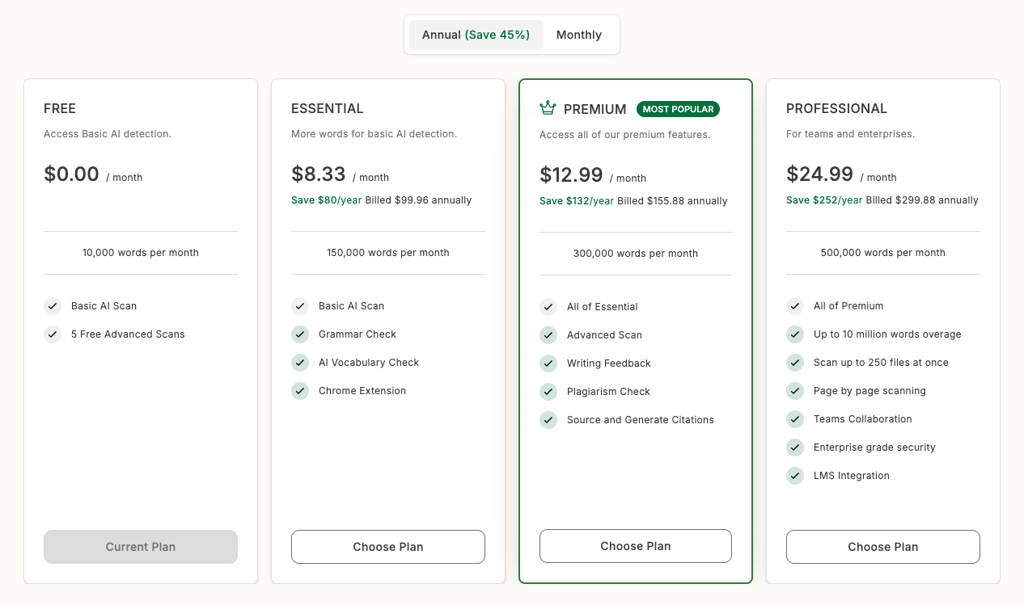This screenshot has width=1024, height=605.
Task: Click checkmark beside Chrome Extension
Action: coord(300,391)
